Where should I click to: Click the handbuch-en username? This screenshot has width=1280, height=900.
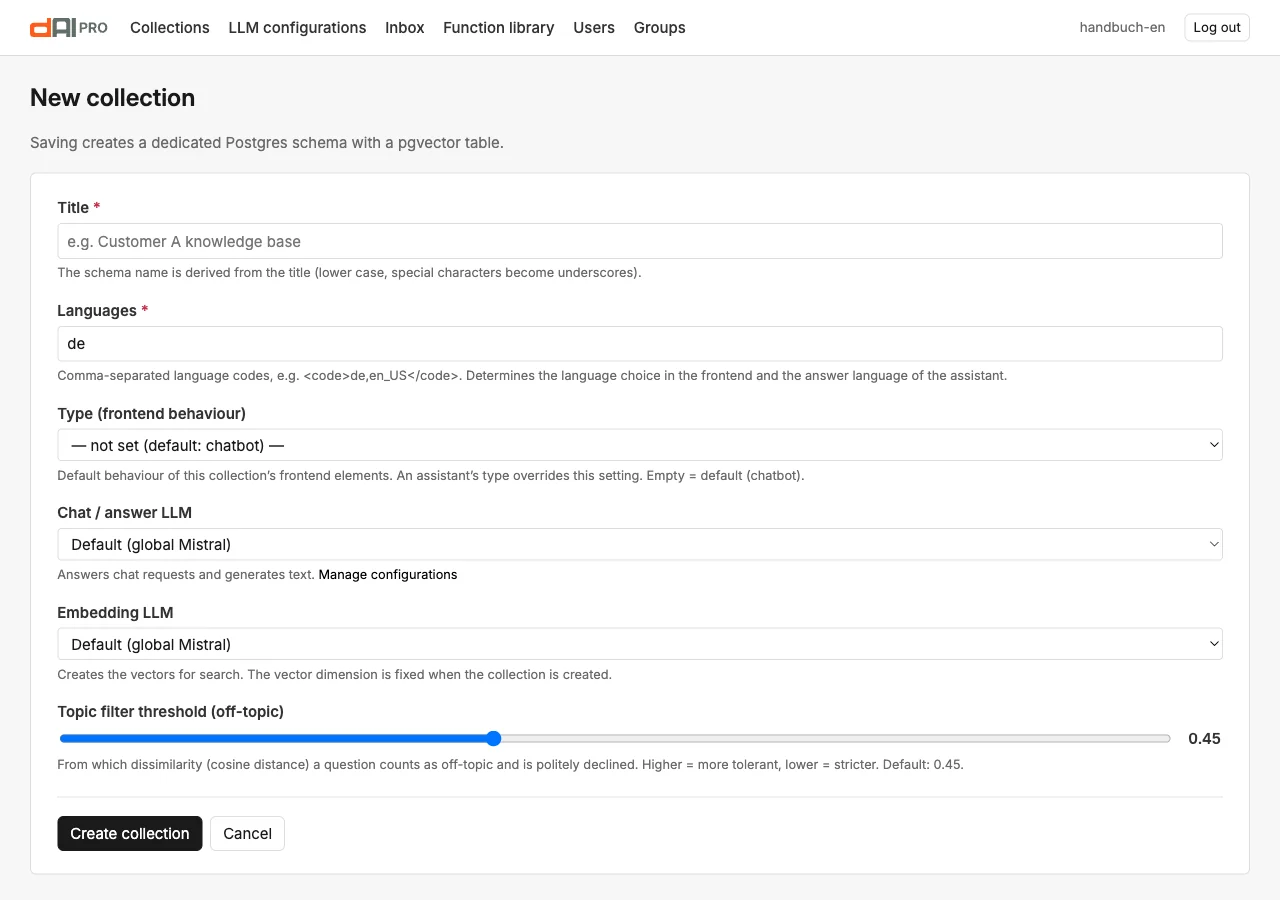[x=1122, y=28]
